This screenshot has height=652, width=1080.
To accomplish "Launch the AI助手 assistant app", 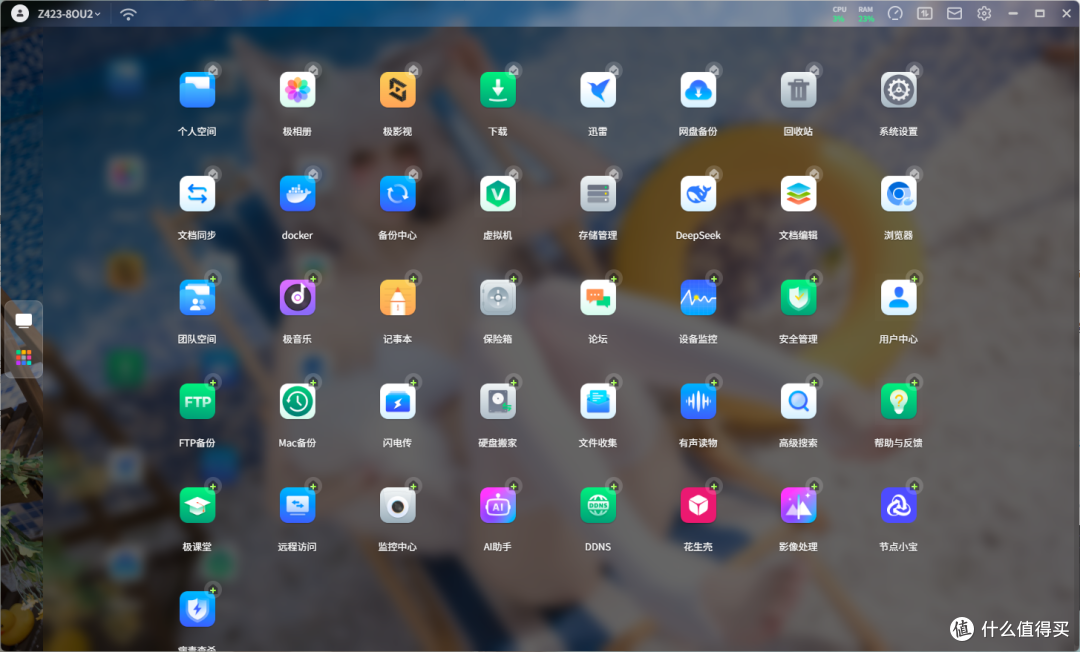I will pyautogui.click(x=498, y=506).
